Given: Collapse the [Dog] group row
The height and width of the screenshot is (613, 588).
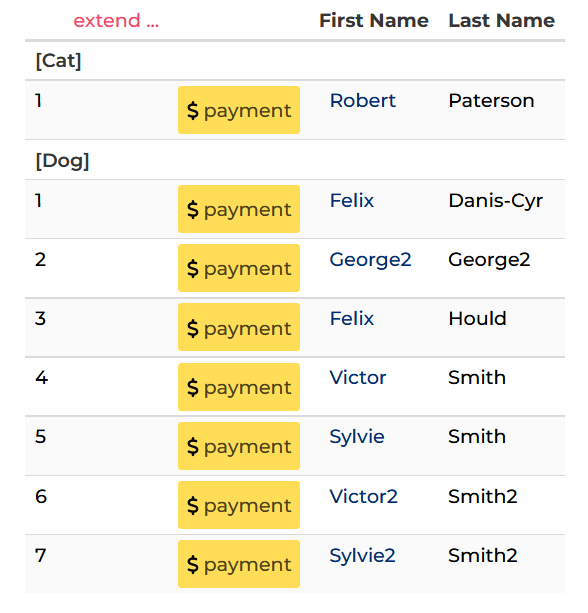Looking at the screenshot, I should click(295, 160).
